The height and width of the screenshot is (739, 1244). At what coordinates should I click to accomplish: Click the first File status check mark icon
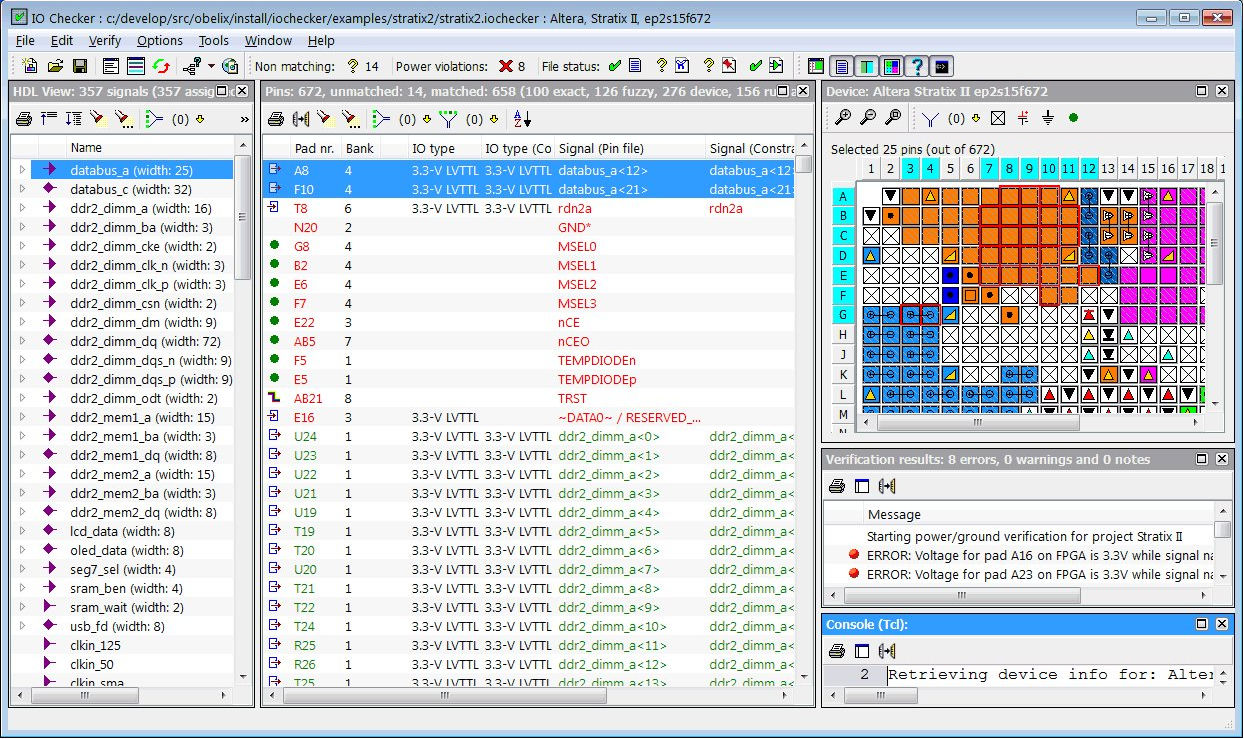[x=614, y=66]
